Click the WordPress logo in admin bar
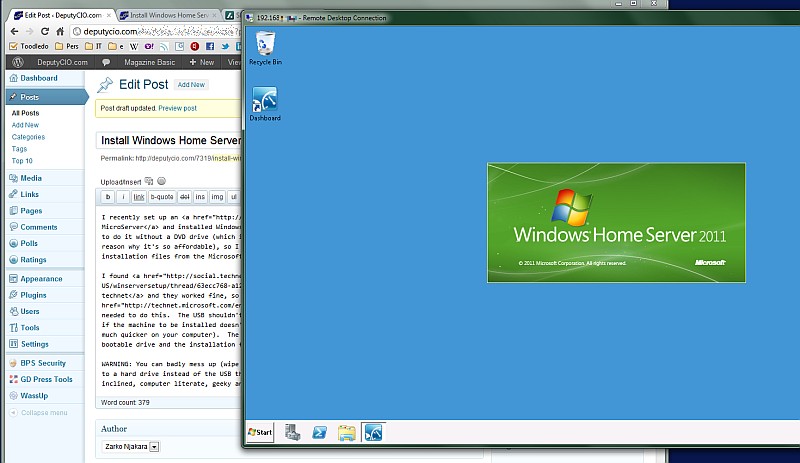 [x=18, y=62]
